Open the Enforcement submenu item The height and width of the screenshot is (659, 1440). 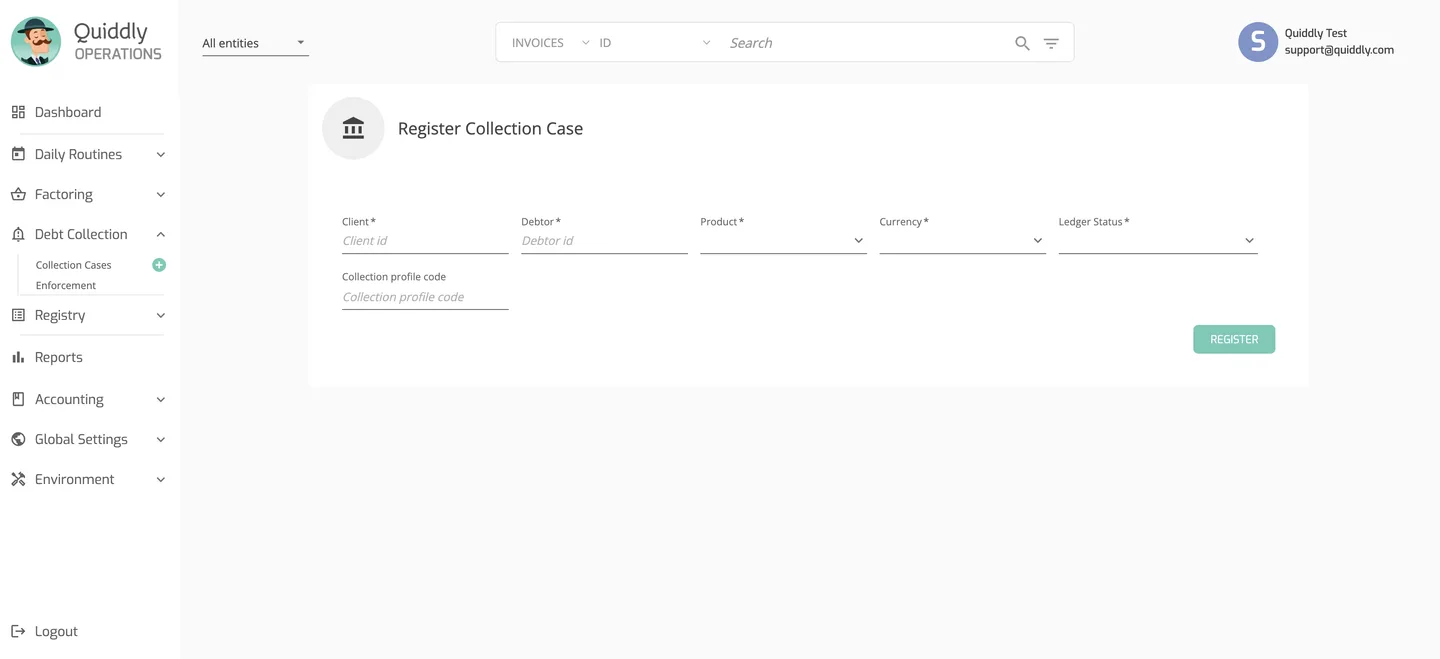pyautogui.click(x=66, y=285)
